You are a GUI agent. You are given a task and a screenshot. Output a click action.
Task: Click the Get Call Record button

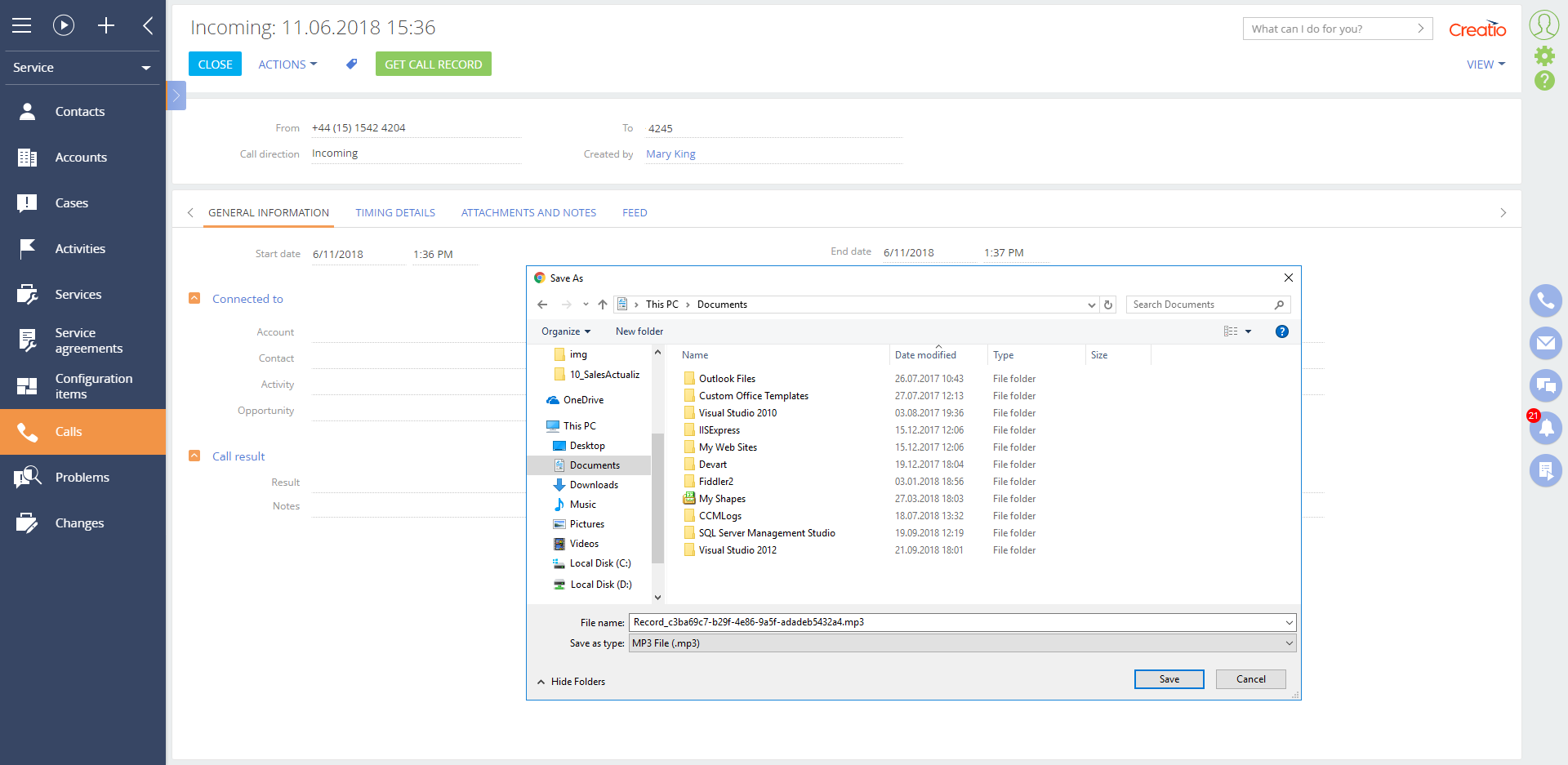(433, 64)
